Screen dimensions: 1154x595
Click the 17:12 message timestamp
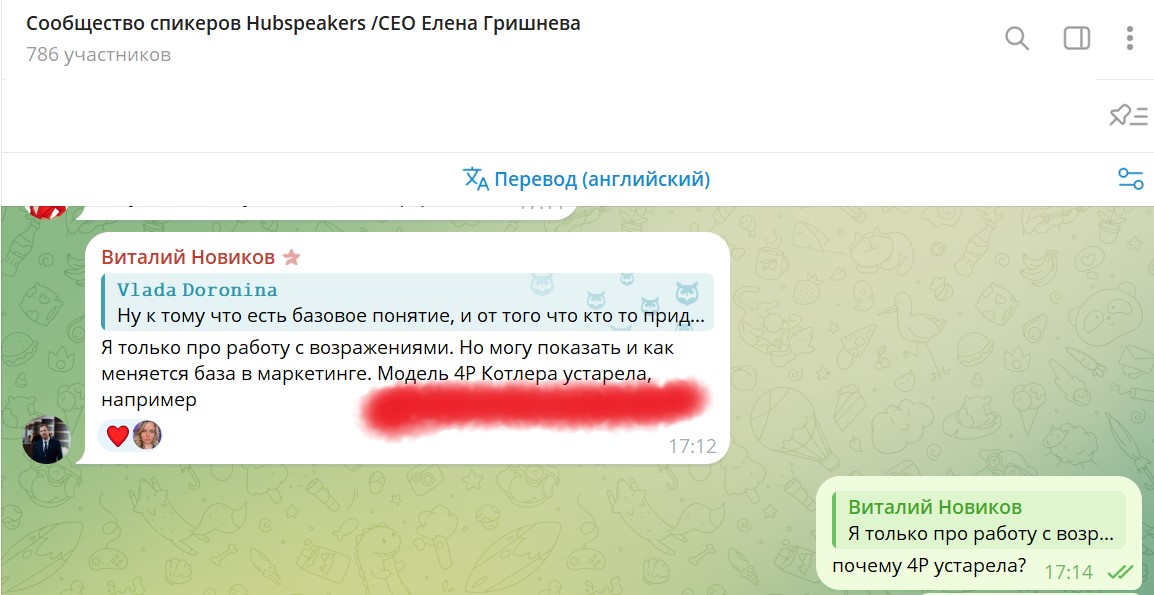[x=692, y=446]
